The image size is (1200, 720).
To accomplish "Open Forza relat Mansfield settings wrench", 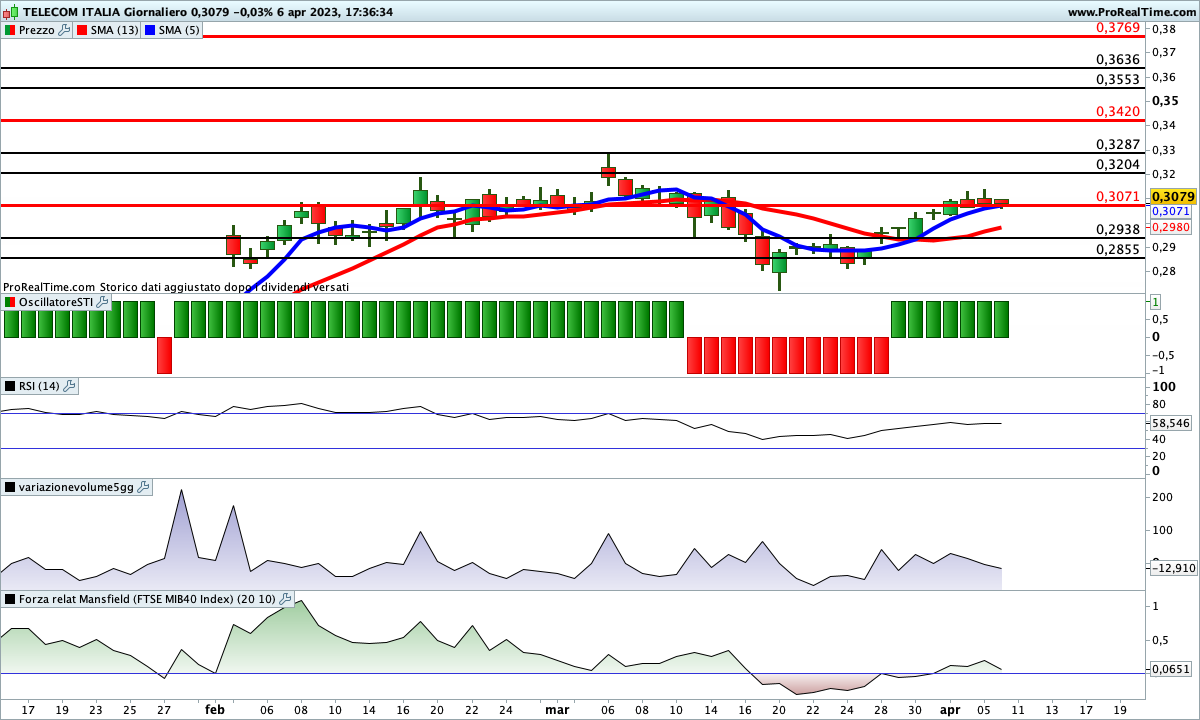I will 286,599.
